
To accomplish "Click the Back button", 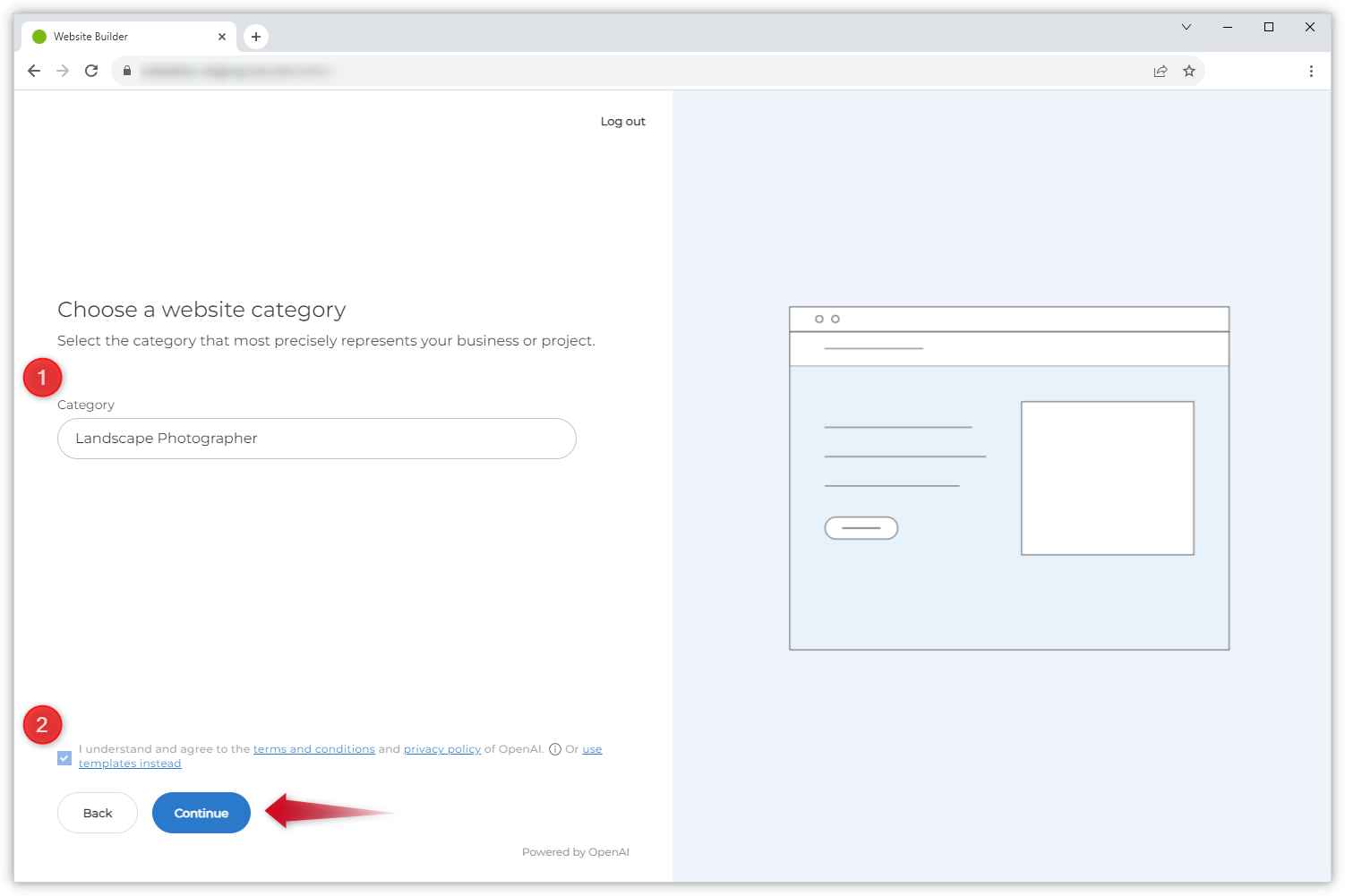I will pos(98,813).
